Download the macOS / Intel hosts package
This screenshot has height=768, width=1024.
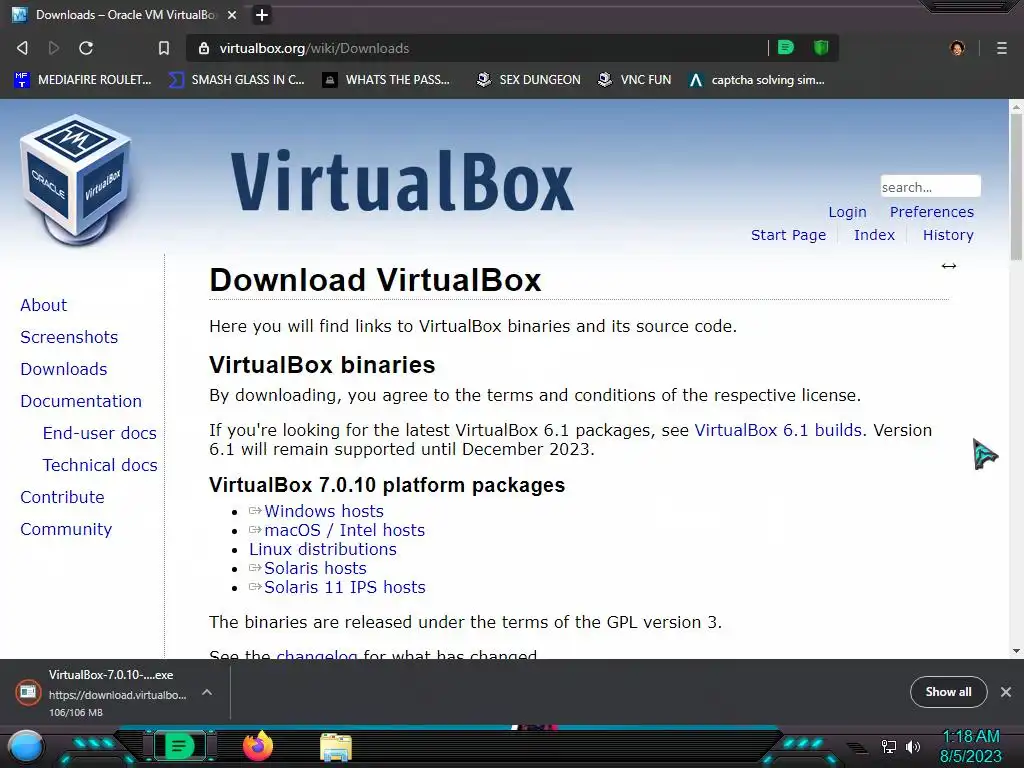pyautogui.click(x=344, y=530)
